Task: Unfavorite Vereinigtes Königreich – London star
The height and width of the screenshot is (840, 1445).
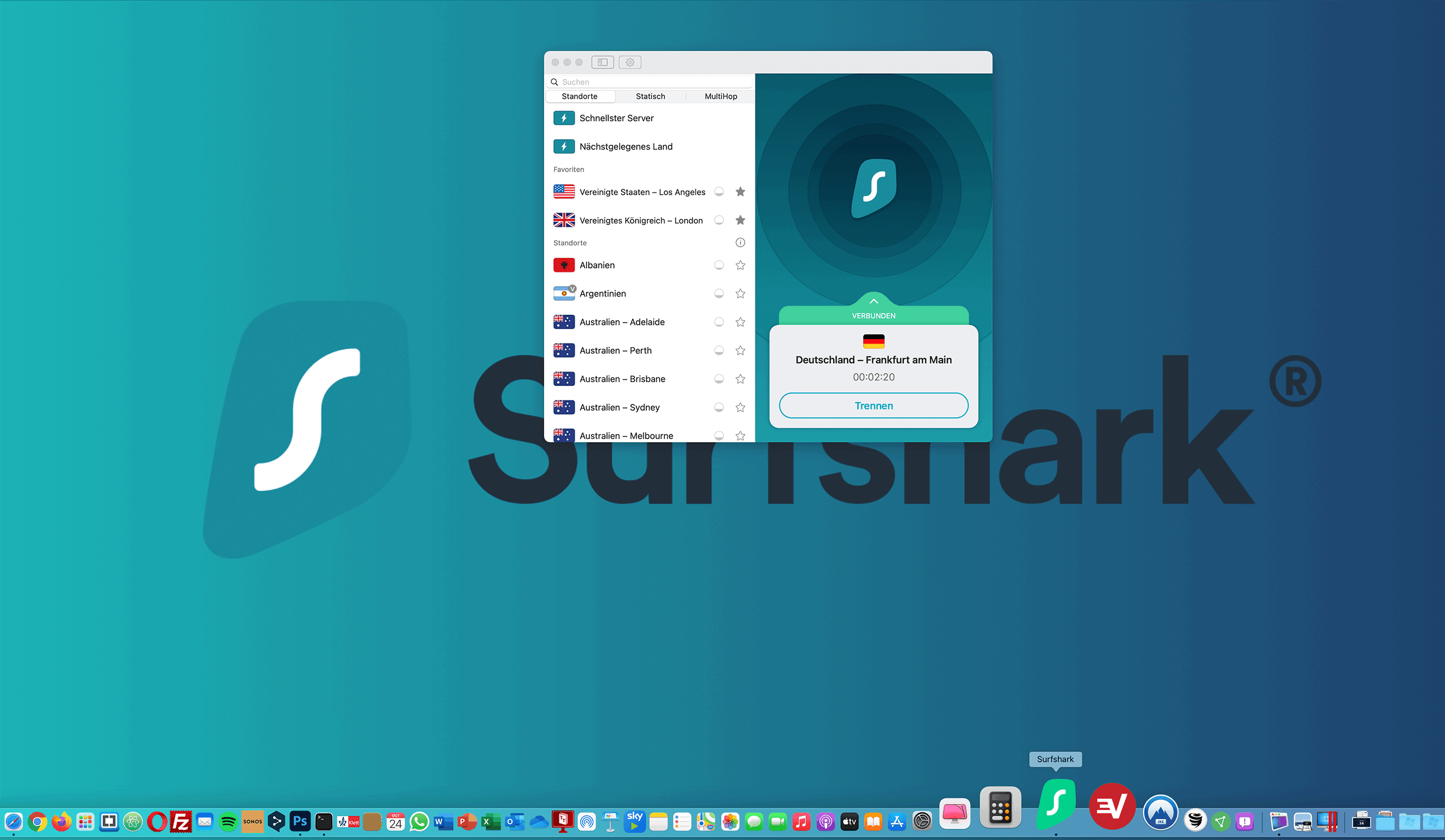Action: [x=740, y=220]
